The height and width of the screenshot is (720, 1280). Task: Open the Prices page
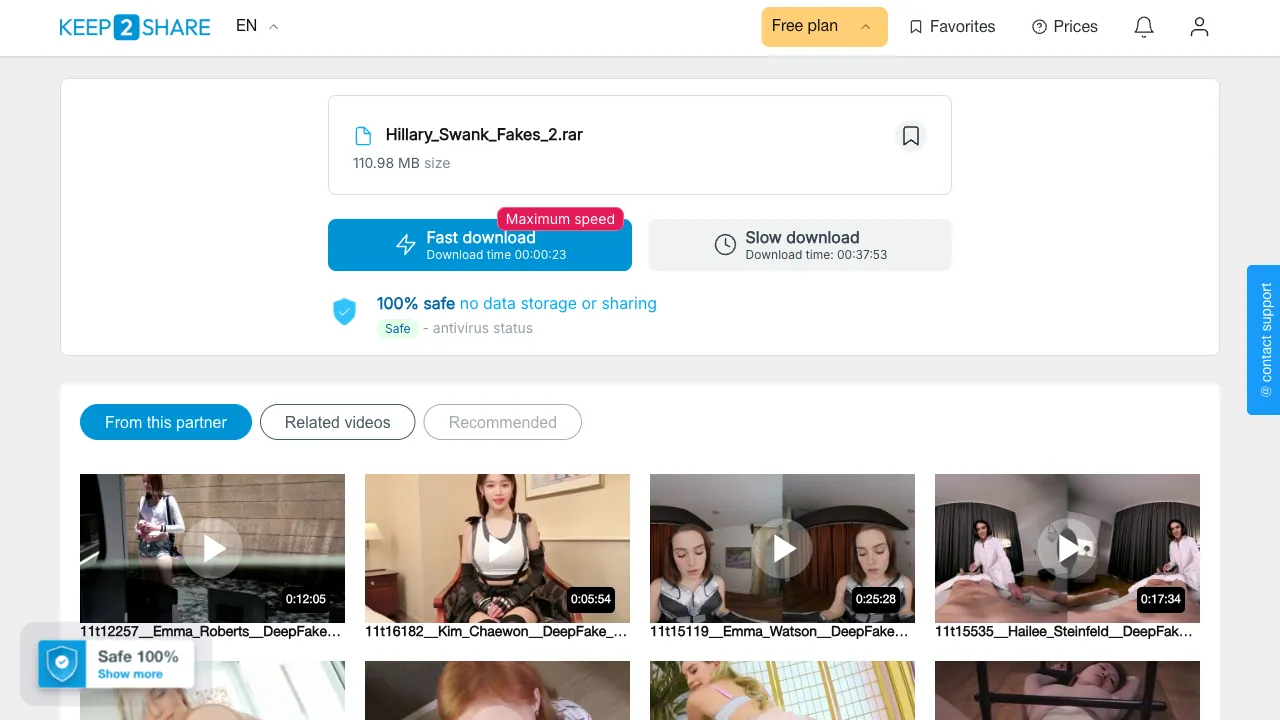(1065, 27)
